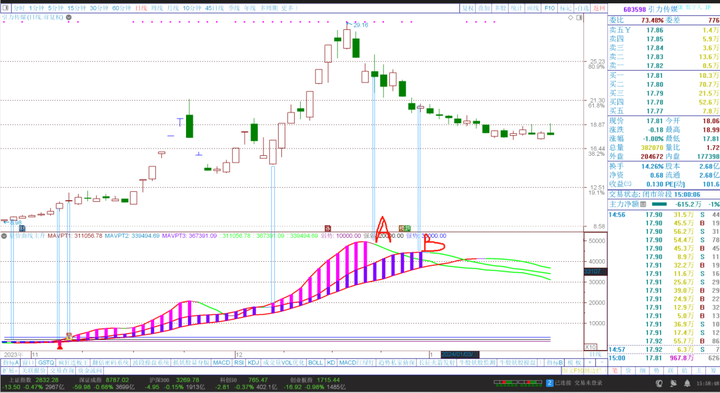Open the 资金流向 tab
720x393 pixels.
pyautogui.click(x=90, y=370)
